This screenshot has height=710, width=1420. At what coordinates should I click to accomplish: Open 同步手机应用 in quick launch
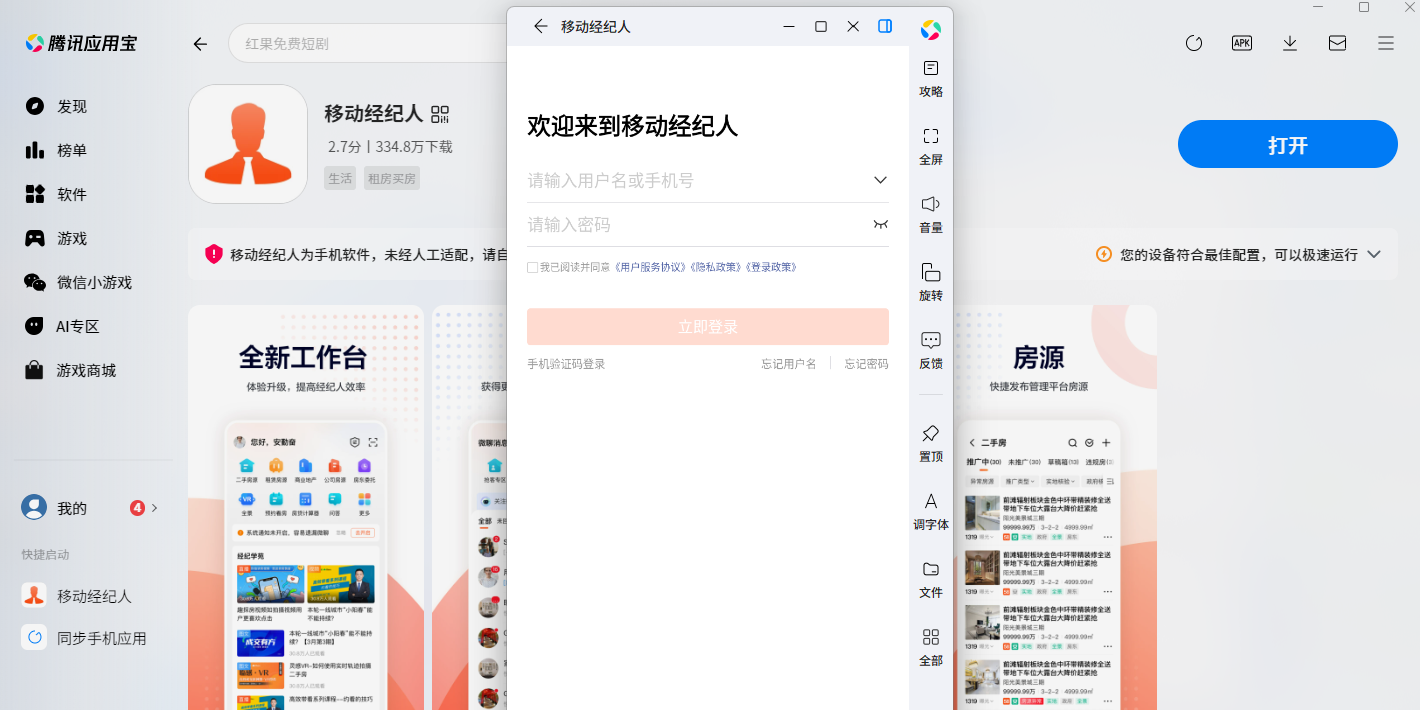pos(84,638)
